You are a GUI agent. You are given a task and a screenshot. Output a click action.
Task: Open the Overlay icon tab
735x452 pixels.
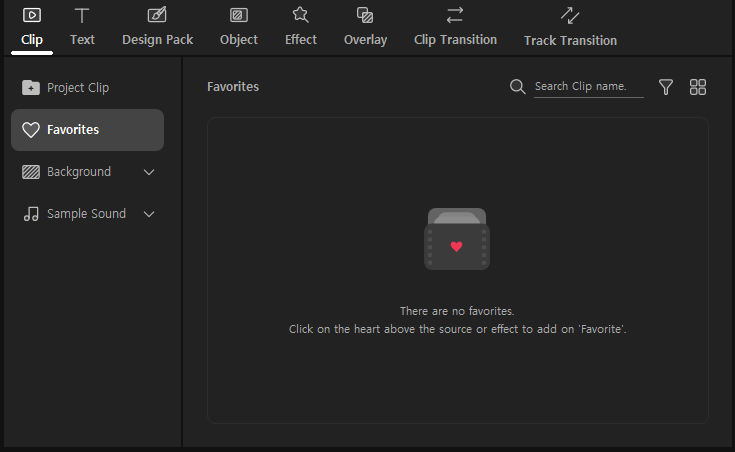pyautogui.click(x=365, y=15)
